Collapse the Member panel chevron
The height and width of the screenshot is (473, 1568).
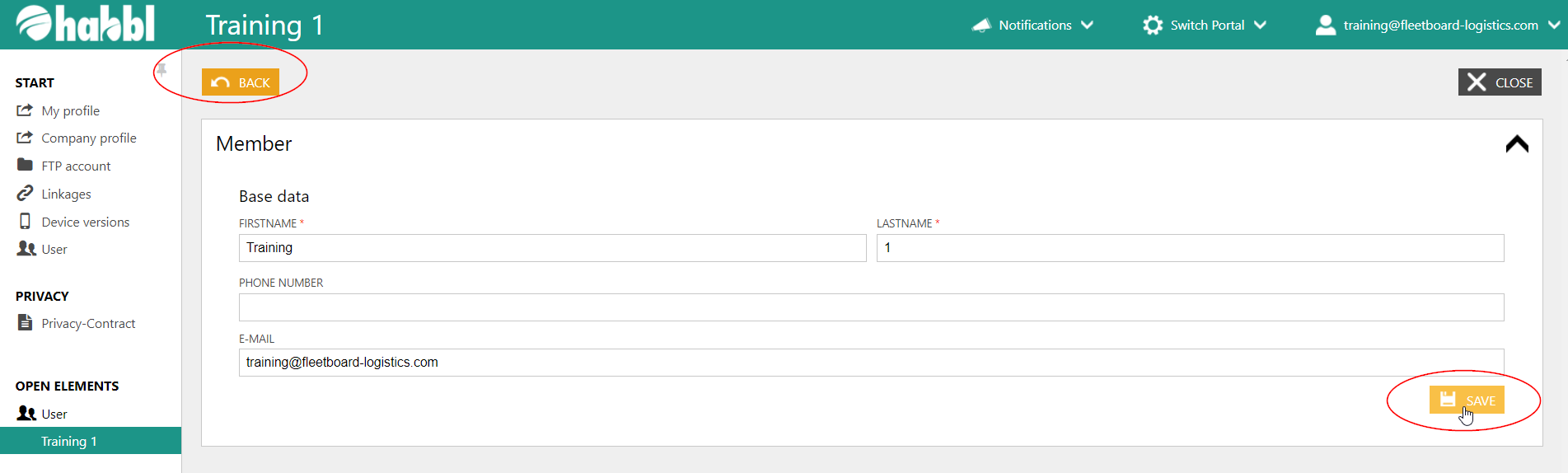(x=1516, y=144)
